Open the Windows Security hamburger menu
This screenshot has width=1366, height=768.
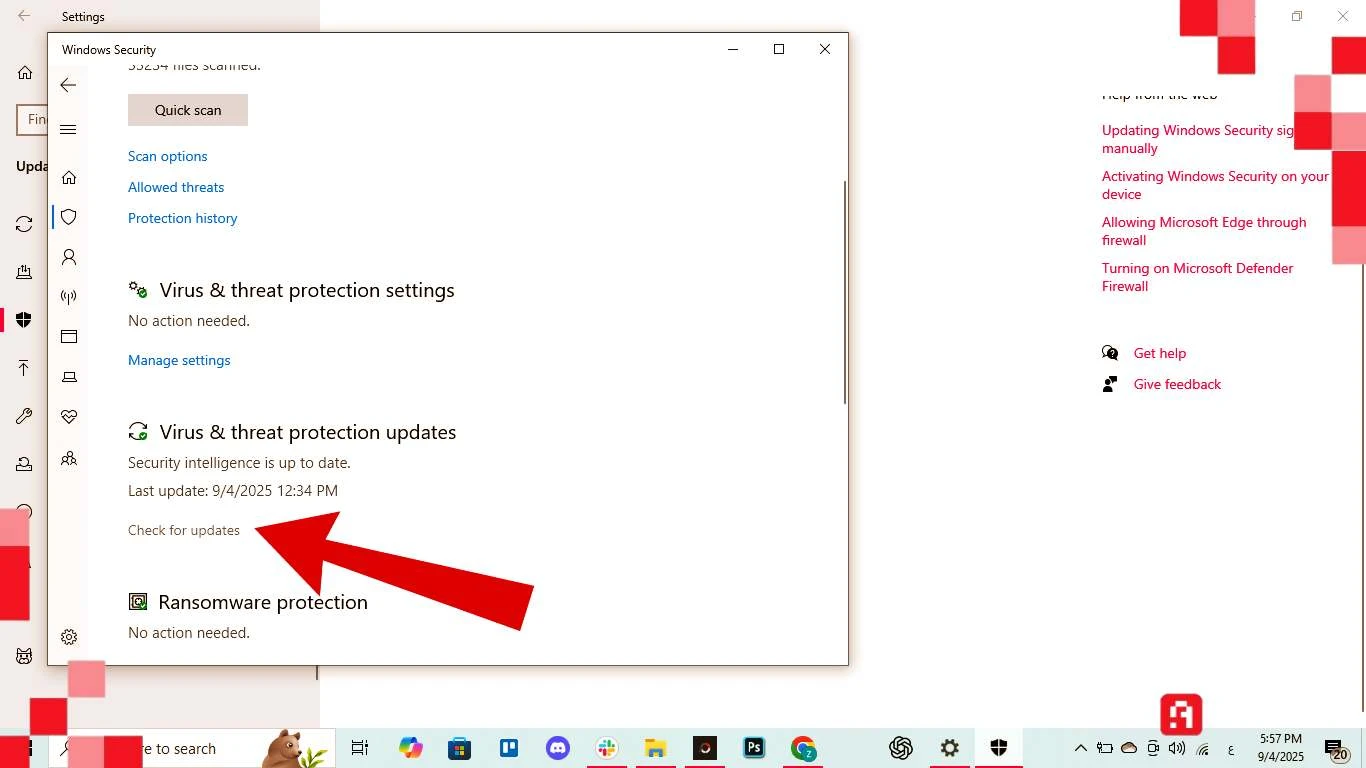68,129
